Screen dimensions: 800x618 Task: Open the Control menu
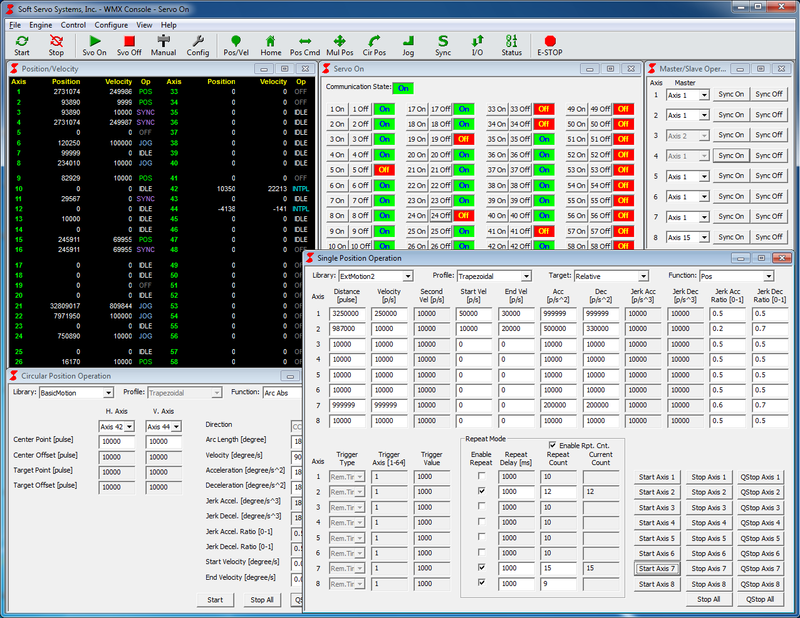pos(73,25)
